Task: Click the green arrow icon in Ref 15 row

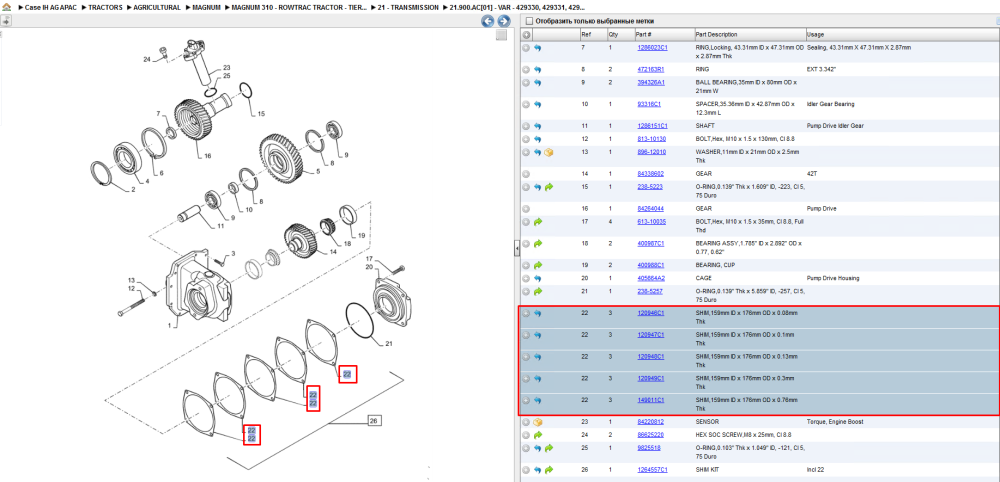Action: tap(549, 187)
